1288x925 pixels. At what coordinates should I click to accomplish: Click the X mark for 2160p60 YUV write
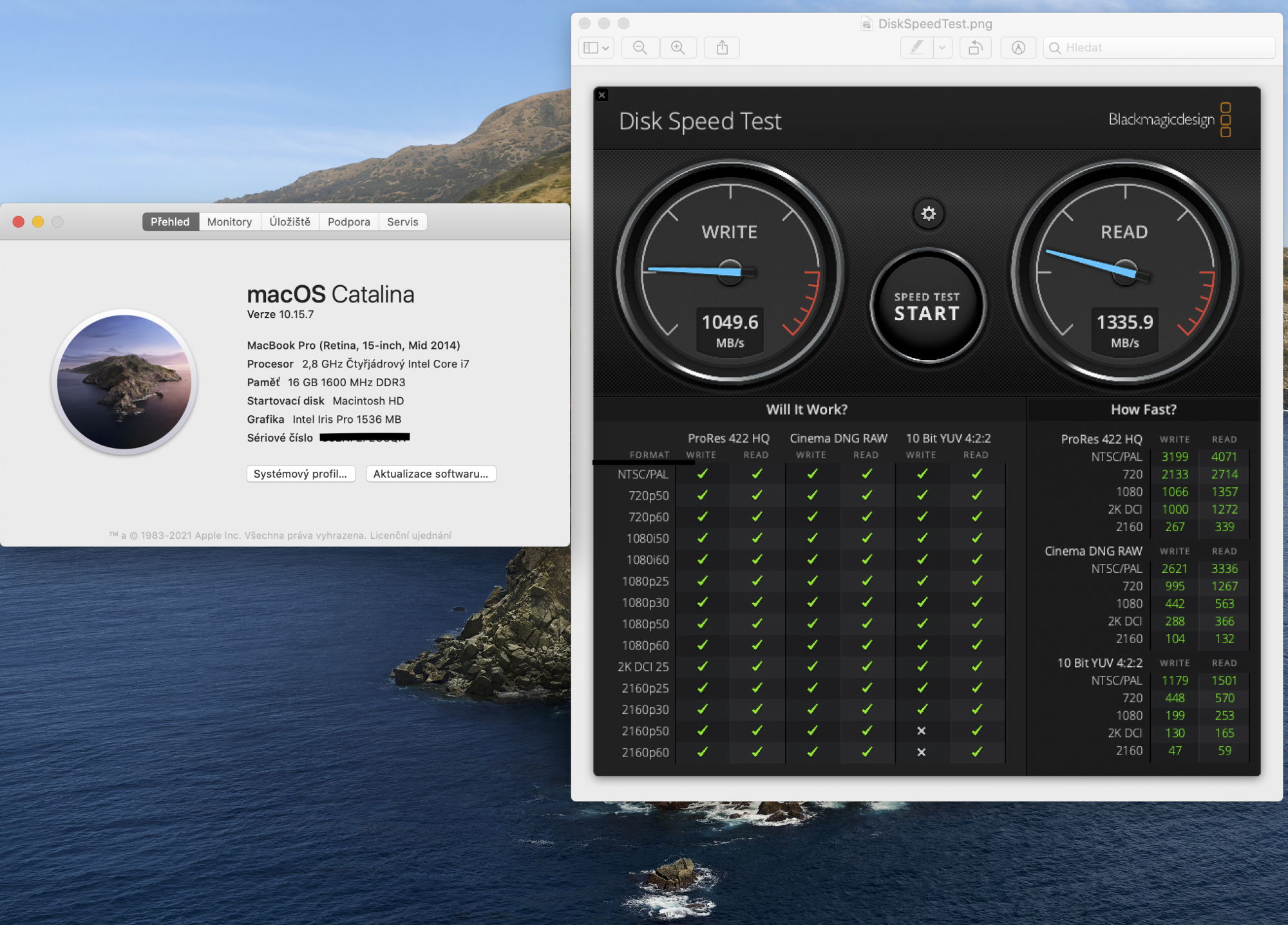[x=922, y=752]
